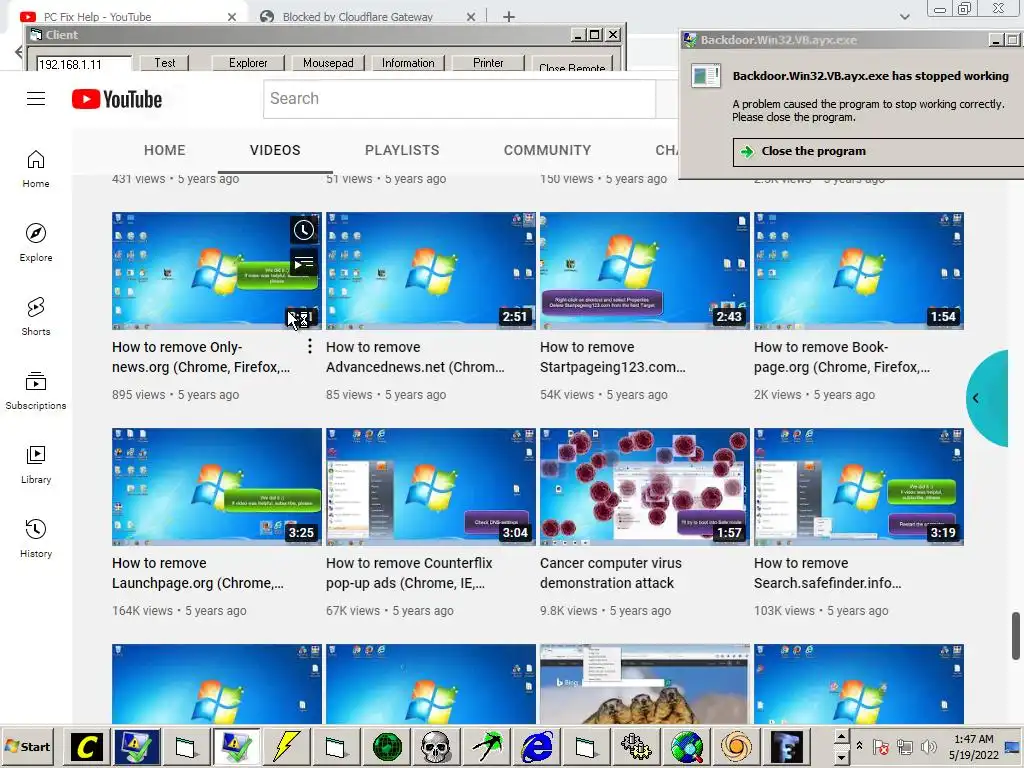Click the show desktop monitor icon
The image size is (1024, 768).
[x=1012, y=746]
